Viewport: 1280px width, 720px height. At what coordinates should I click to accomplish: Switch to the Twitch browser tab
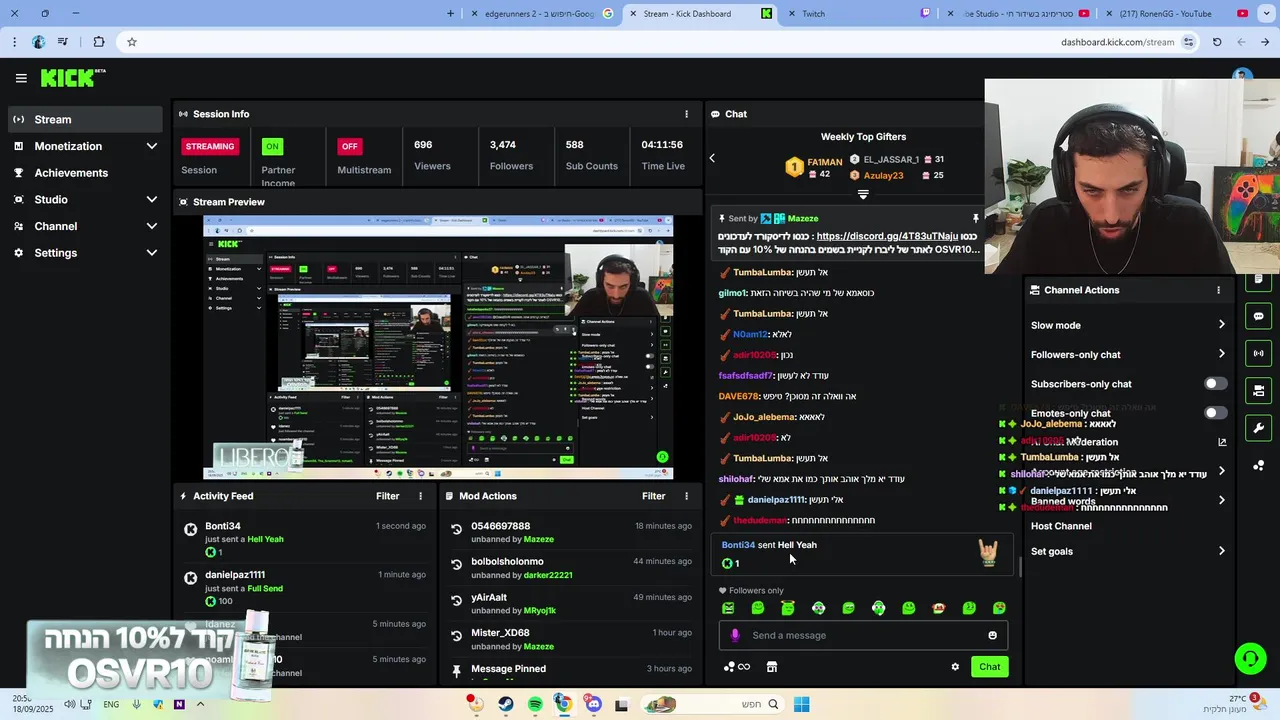(860, 14)
